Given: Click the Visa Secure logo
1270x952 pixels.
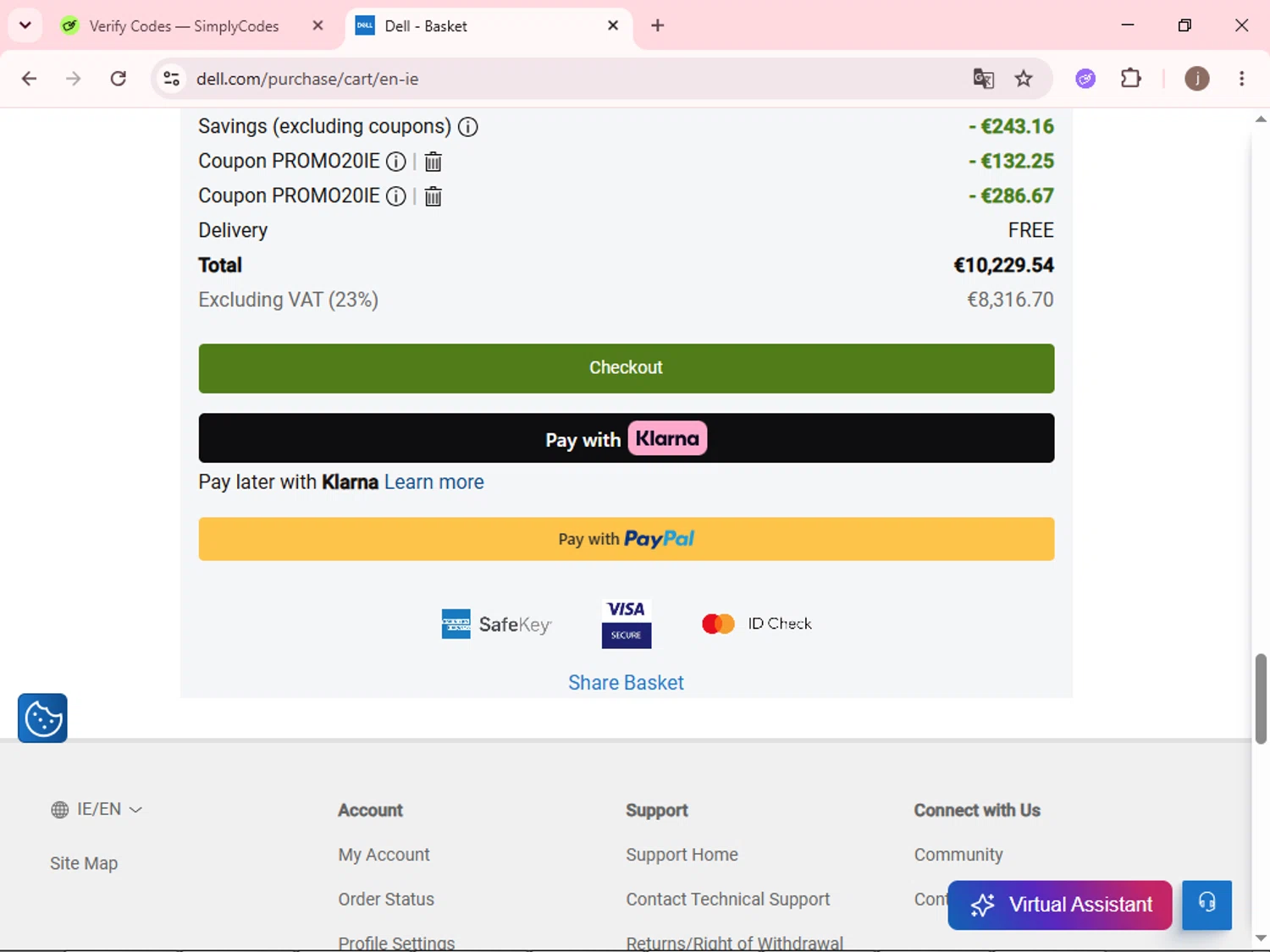Looking at the screenshot, I should [627, 625].
